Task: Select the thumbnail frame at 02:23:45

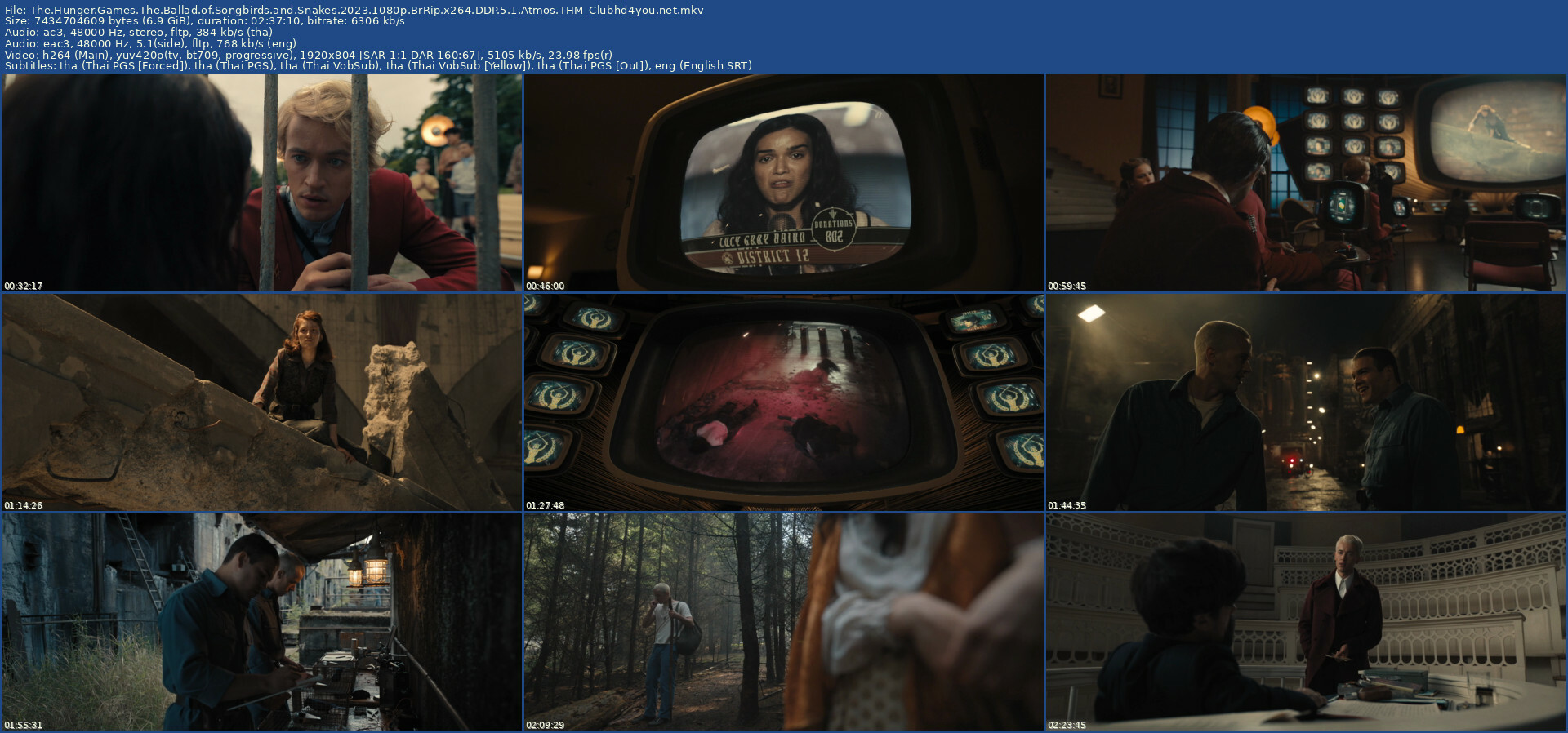Action: click(1306, 622)
